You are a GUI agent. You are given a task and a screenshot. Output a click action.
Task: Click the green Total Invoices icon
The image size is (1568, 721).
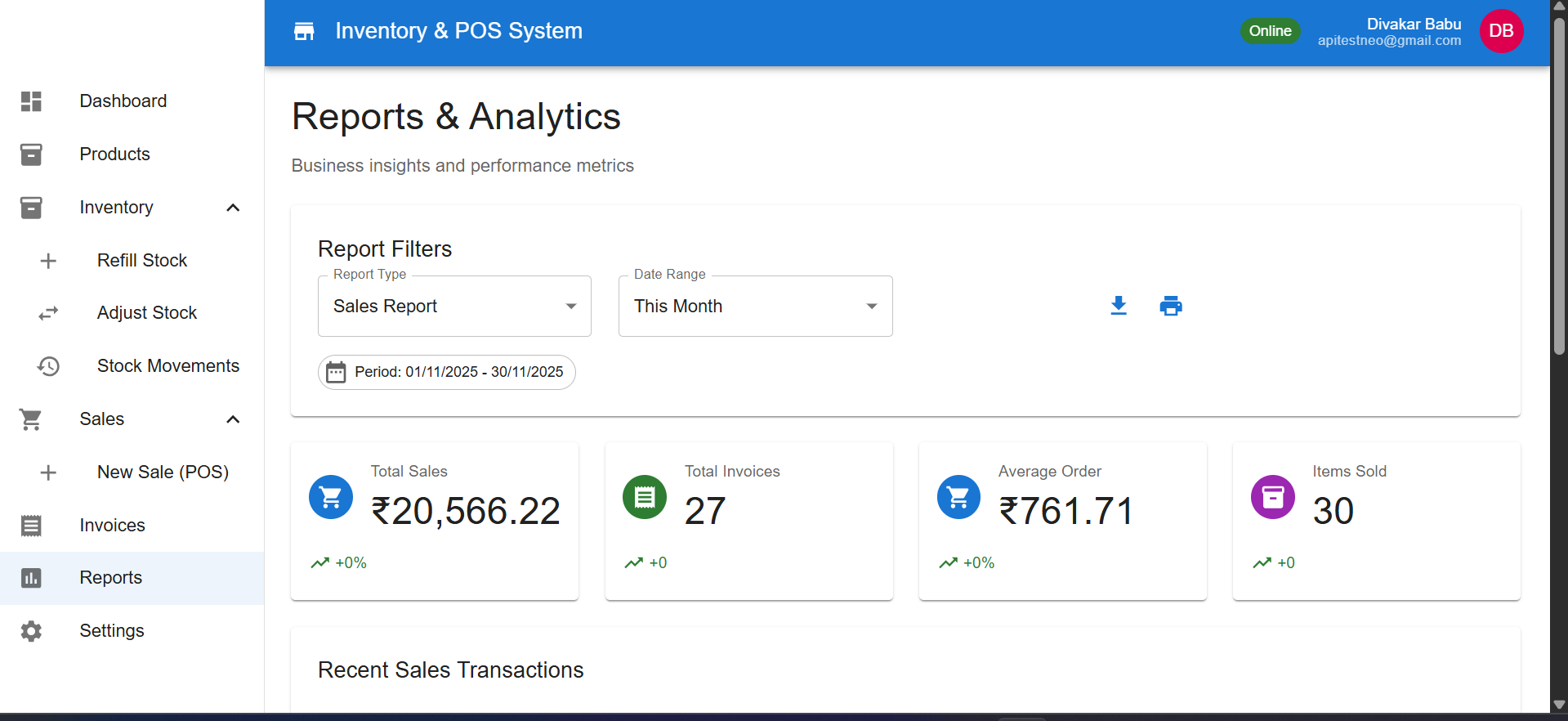point(645,497)
